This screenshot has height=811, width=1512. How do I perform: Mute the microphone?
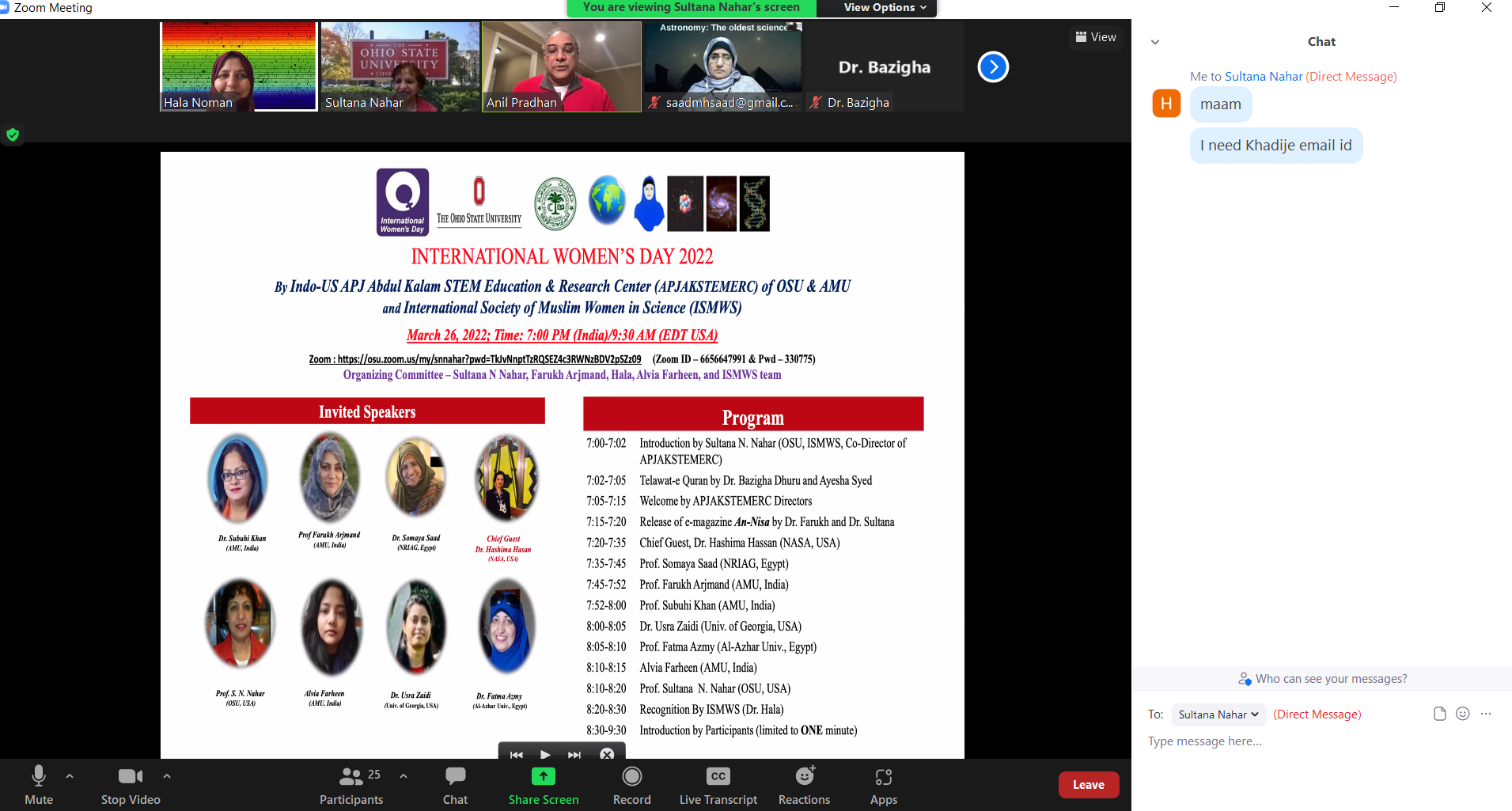pos(38,785)
